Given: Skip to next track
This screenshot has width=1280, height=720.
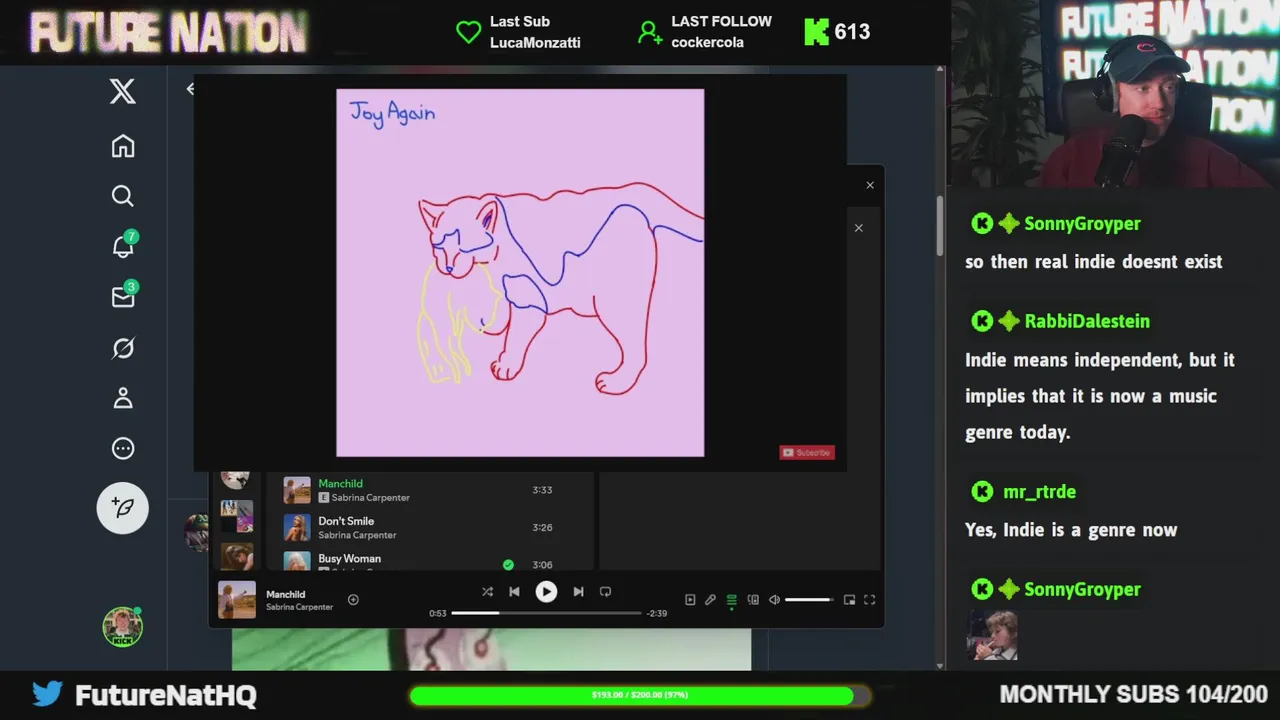Looking at the screenshot, I should pos(578,592).
